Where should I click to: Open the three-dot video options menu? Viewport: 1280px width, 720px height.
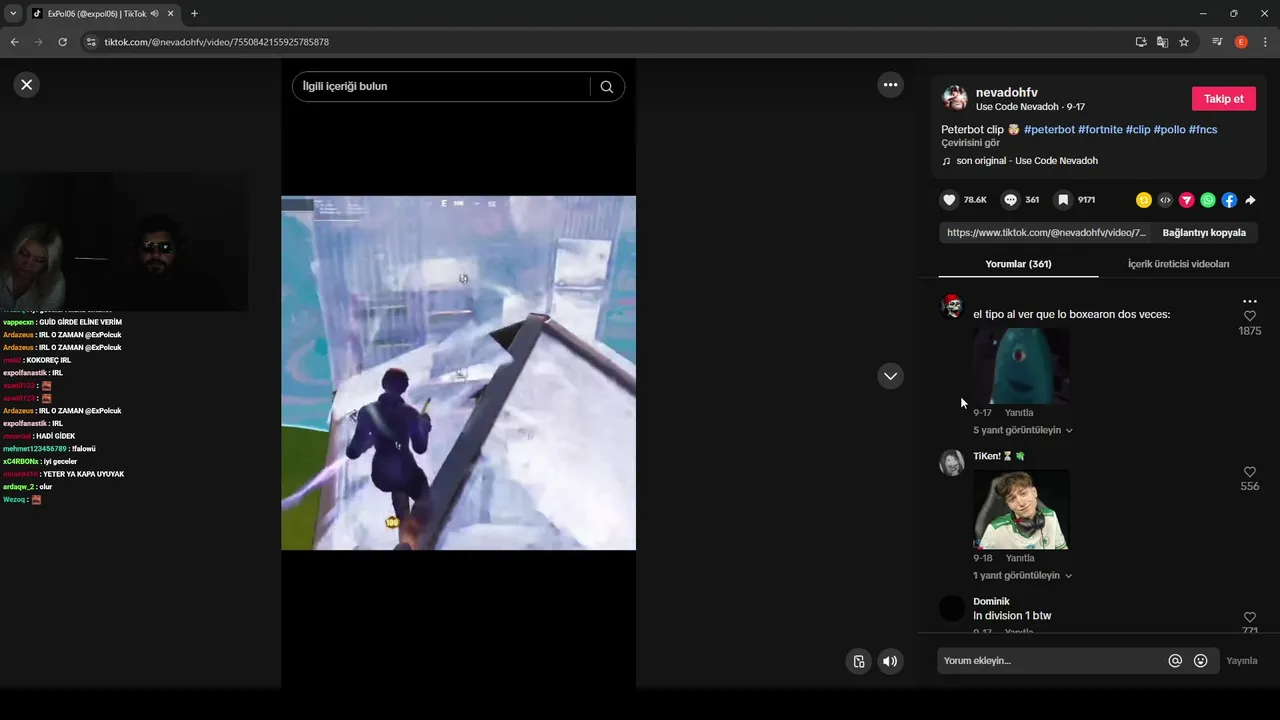(x=890, y=85)
